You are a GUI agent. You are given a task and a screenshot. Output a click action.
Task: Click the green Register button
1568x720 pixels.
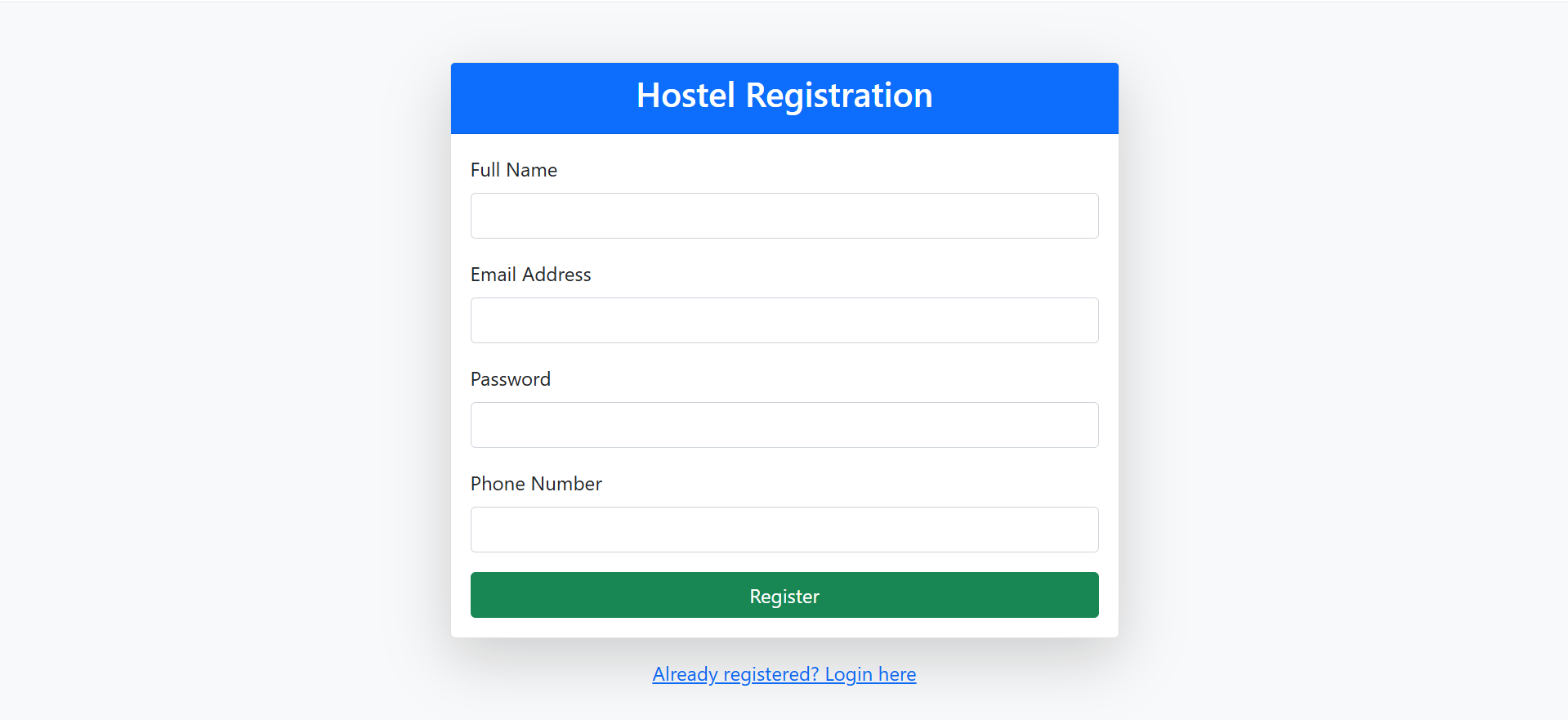(x=784, y=595)
